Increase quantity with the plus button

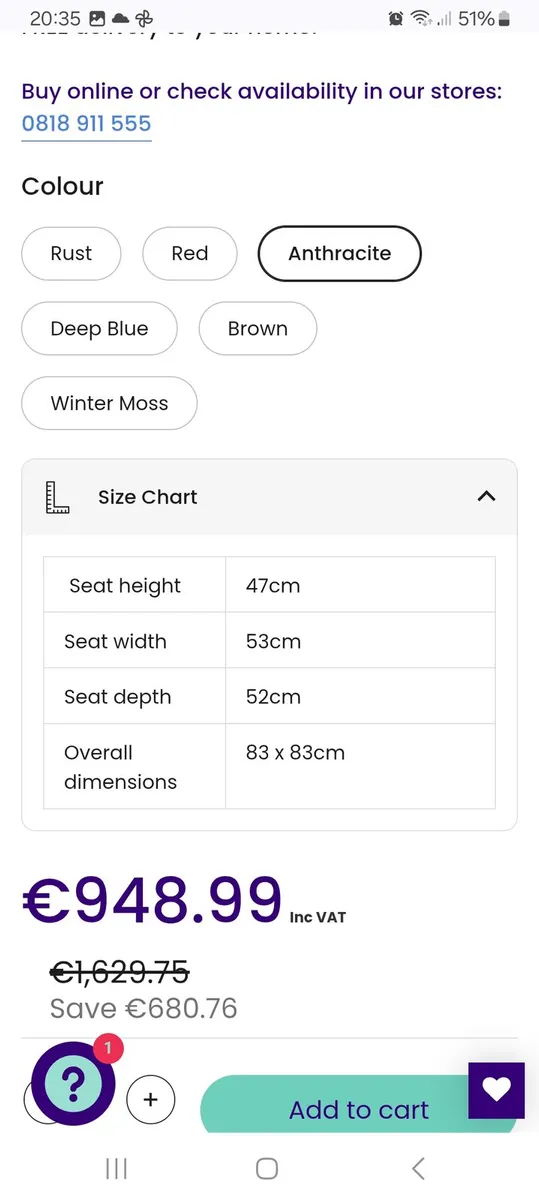click(x=151, y=1100)
